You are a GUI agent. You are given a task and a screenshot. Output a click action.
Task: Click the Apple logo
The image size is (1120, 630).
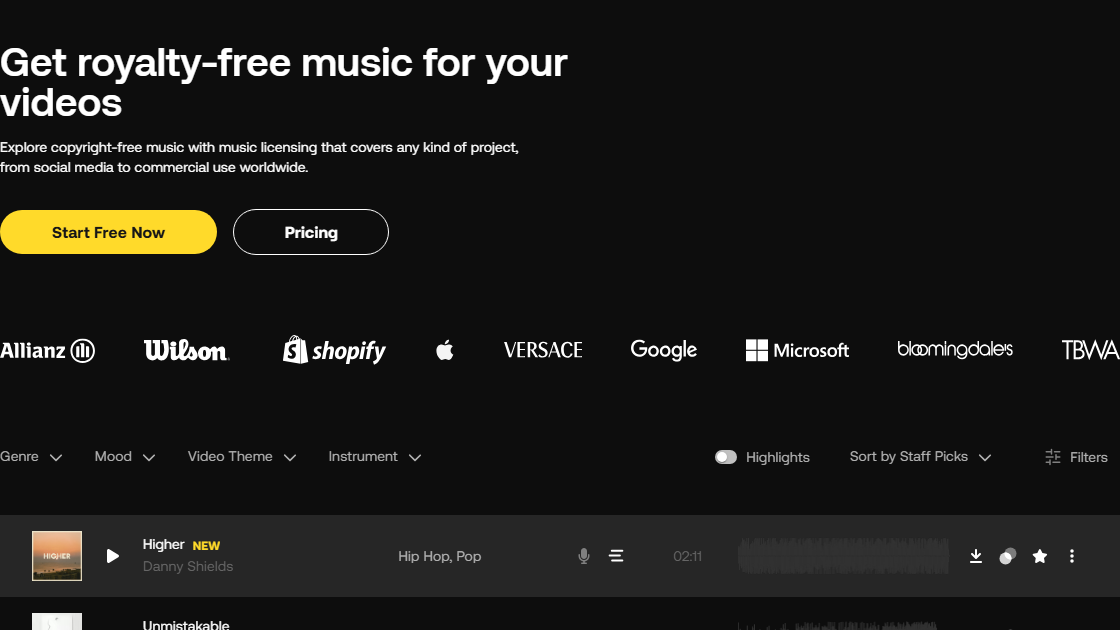pos(444,350)
